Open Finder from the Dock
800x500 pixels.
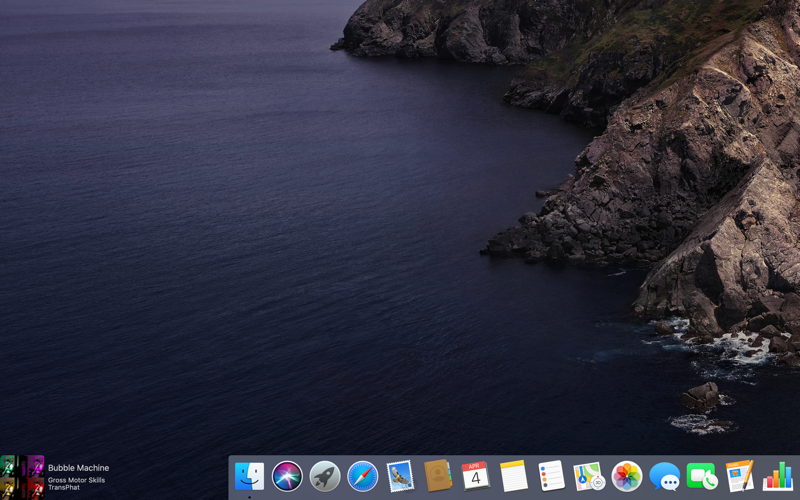[249, 476]
